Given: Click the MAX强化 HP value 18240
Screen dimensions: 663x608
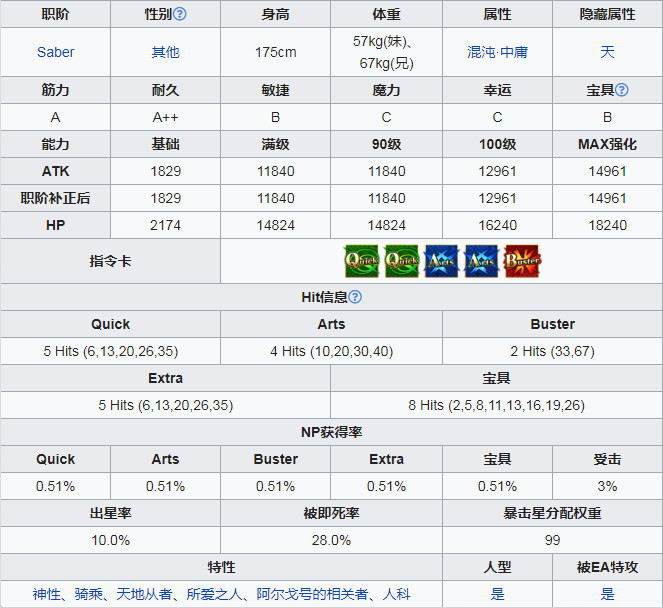Looking at the screenshot, I should [x=607, y=225].
